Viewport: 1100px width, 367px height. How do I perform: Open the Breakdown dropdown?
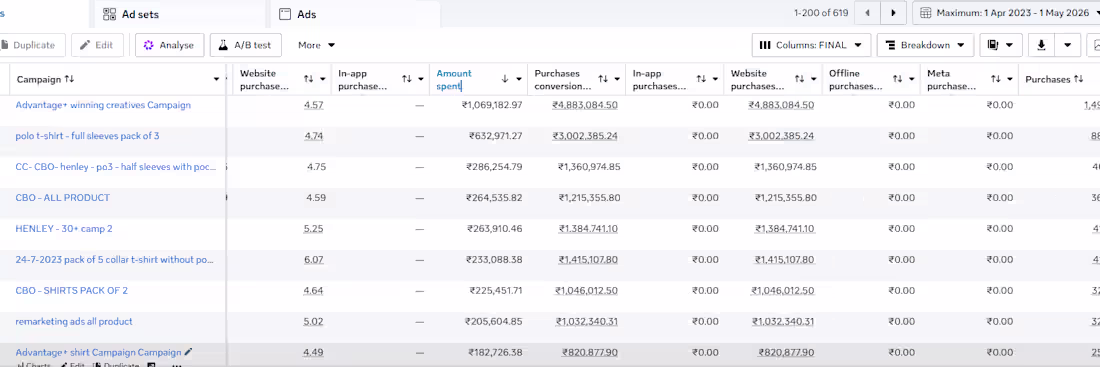(925, 45)
